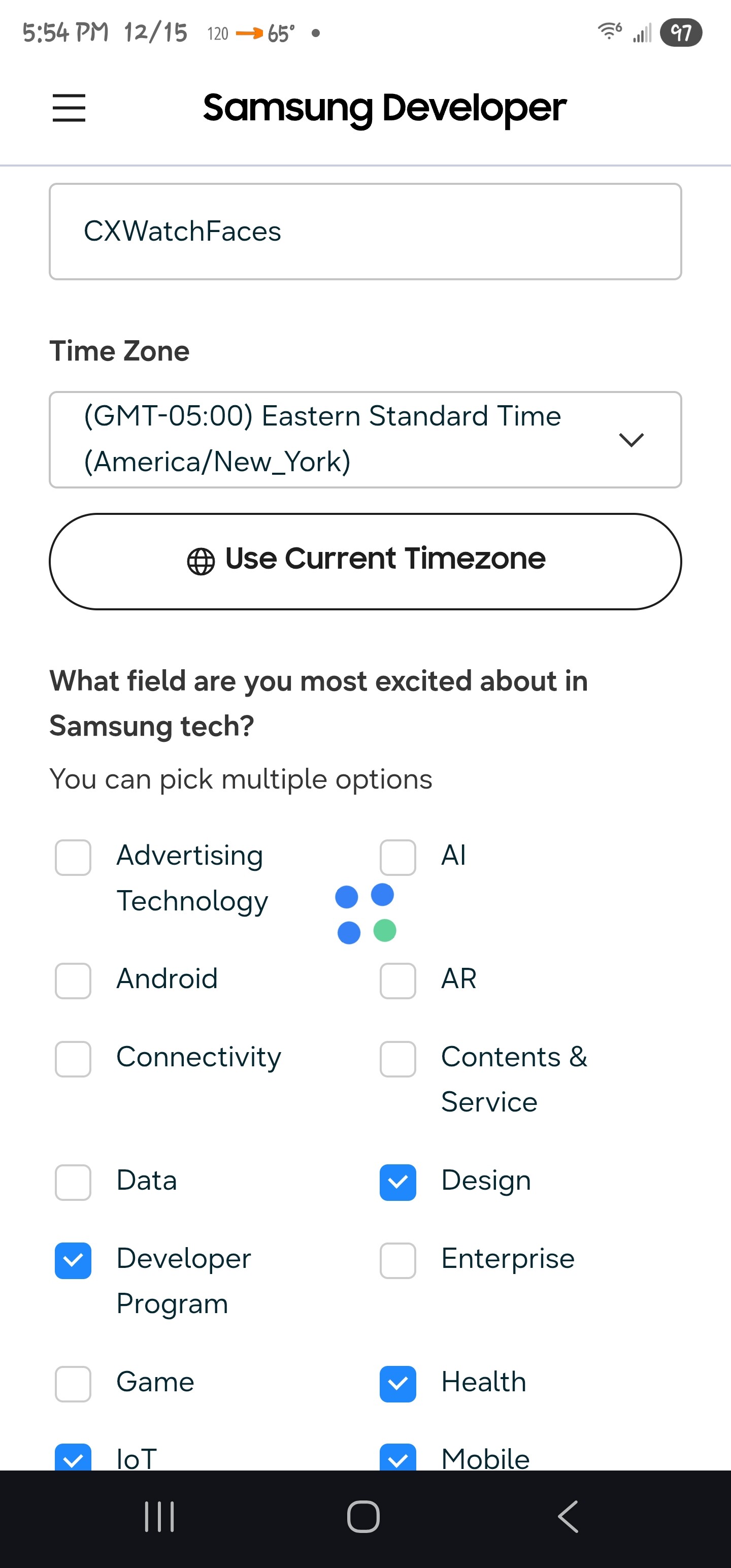The width and height of the screenshot is (731, 1568).
Task: Click the Use Current Timezone button
Action: tap(365, 561)
